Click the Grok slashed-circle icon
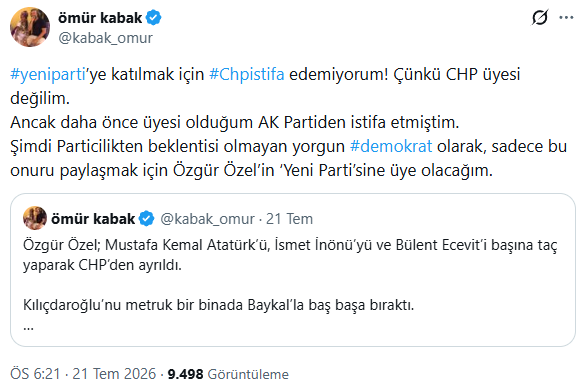 click(539, 17)
